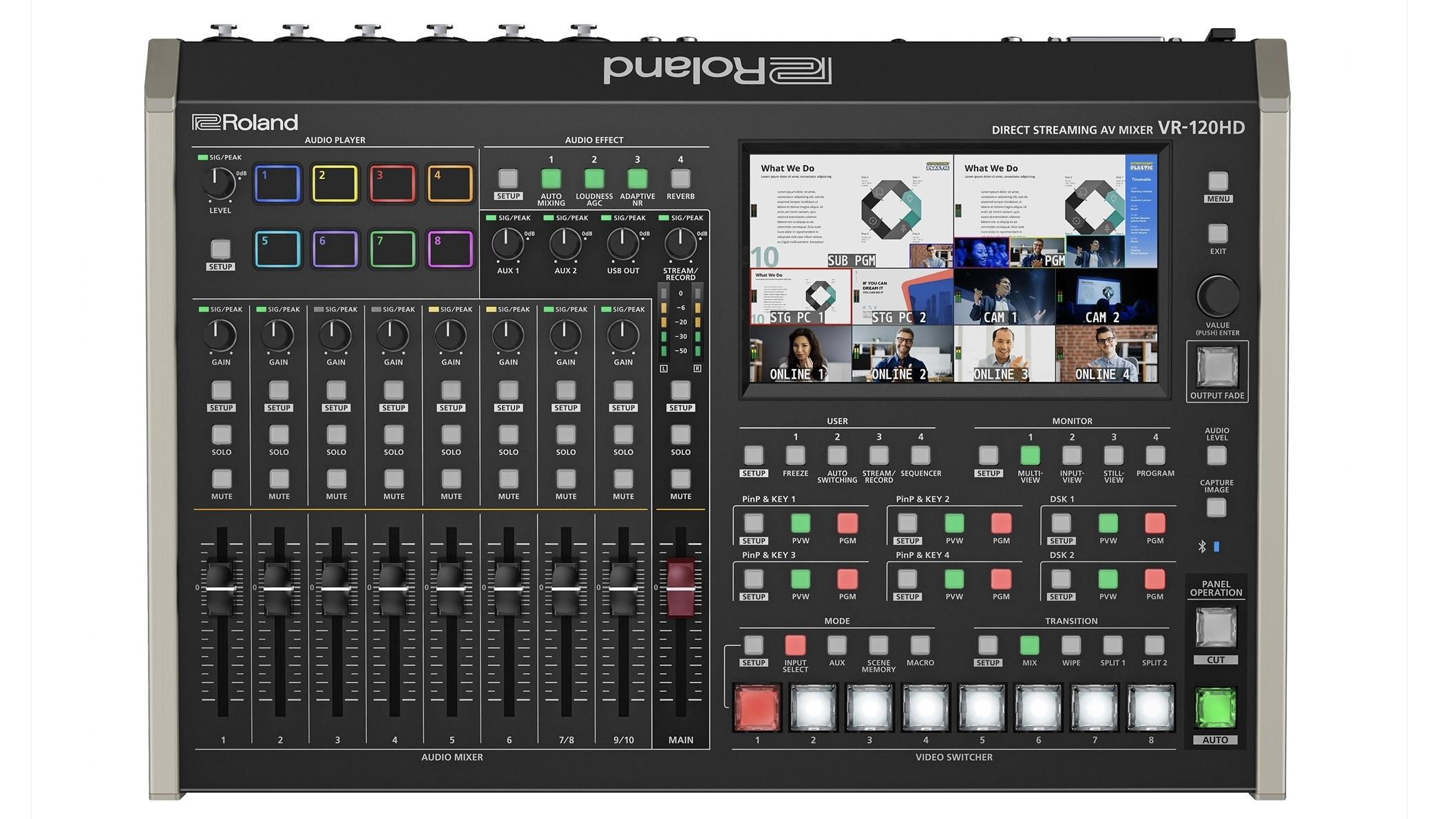1456x819 pixels.
Task: Click the GAIN knob for channel 9/10
Action: (x=622, y=335)
